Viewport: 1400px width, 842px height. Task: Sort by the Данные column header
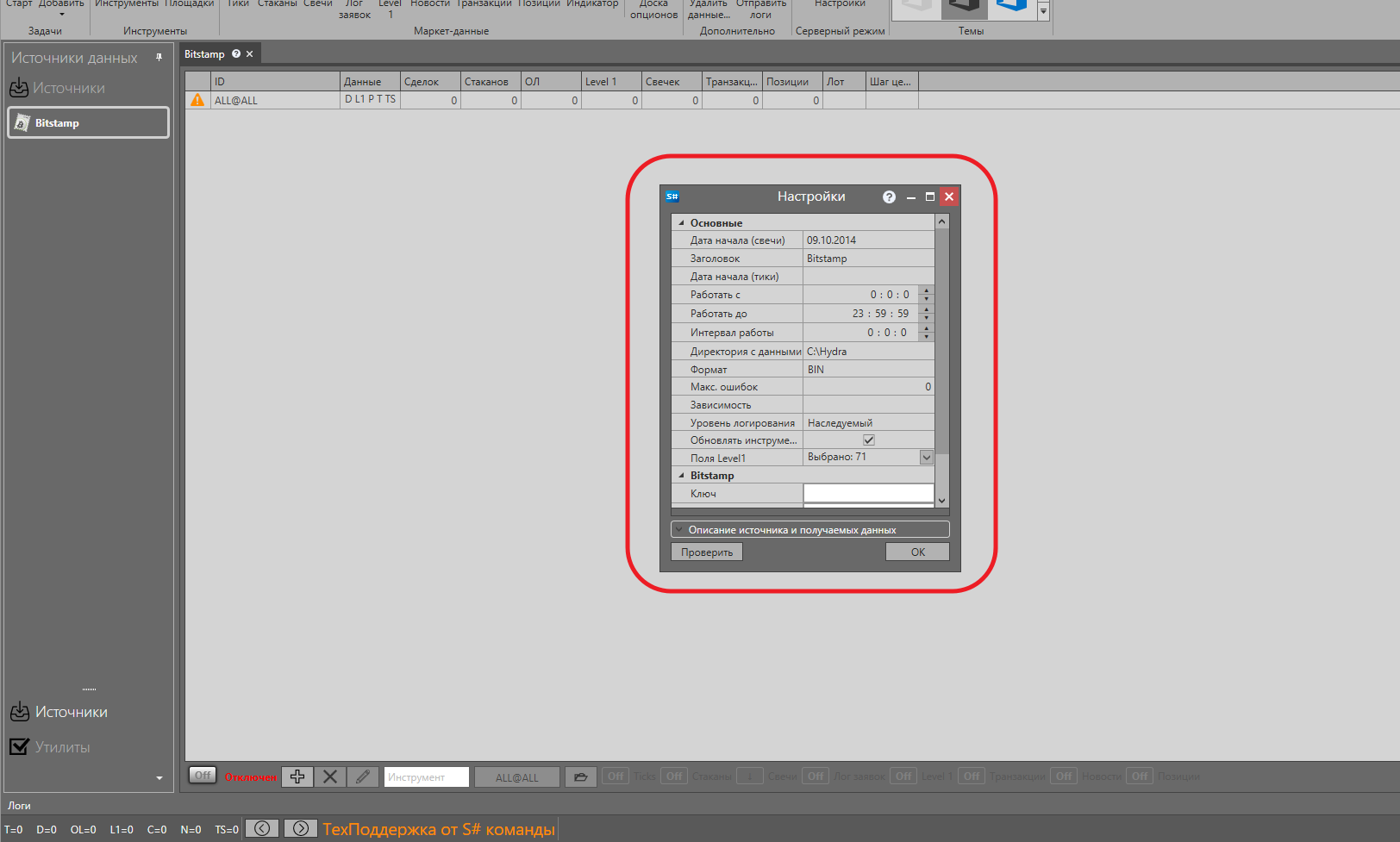[370, 82]
